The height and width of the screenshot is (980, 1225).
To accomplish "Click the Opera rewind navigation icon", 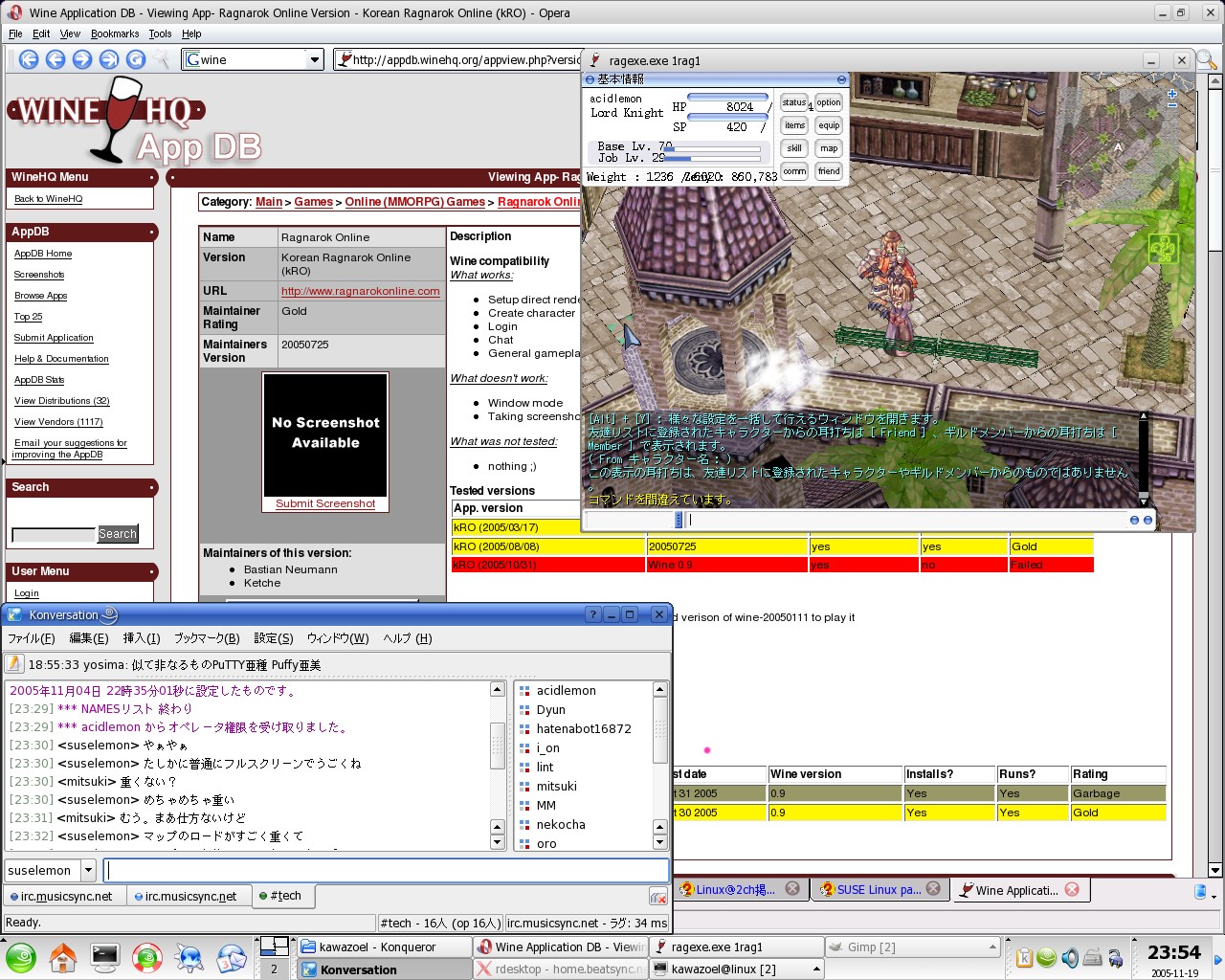I will click(x=30, y=59).
